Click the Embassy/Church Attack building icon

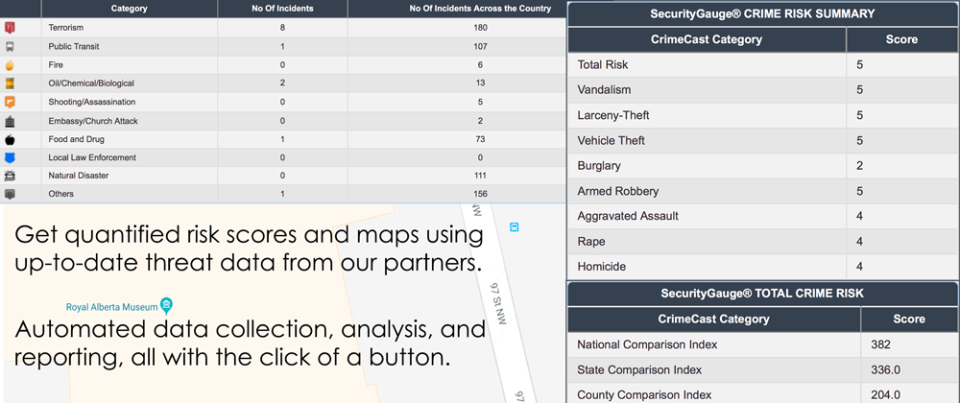pyautogui.click(x=10, y=121)
